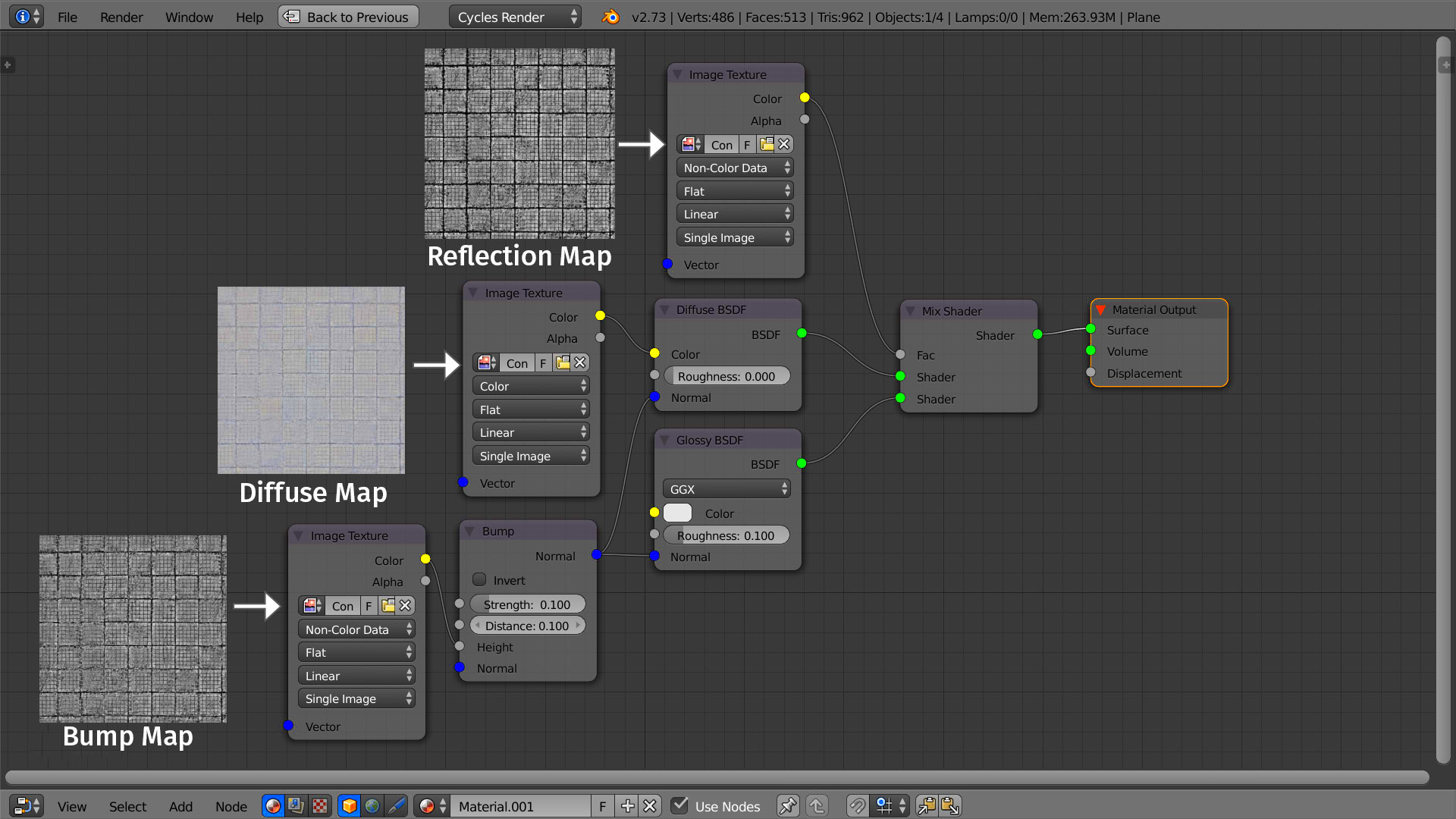The image size is (1456, 819).
Task: Click the Cycles Render engine icon
Action: tap(511, 16)
